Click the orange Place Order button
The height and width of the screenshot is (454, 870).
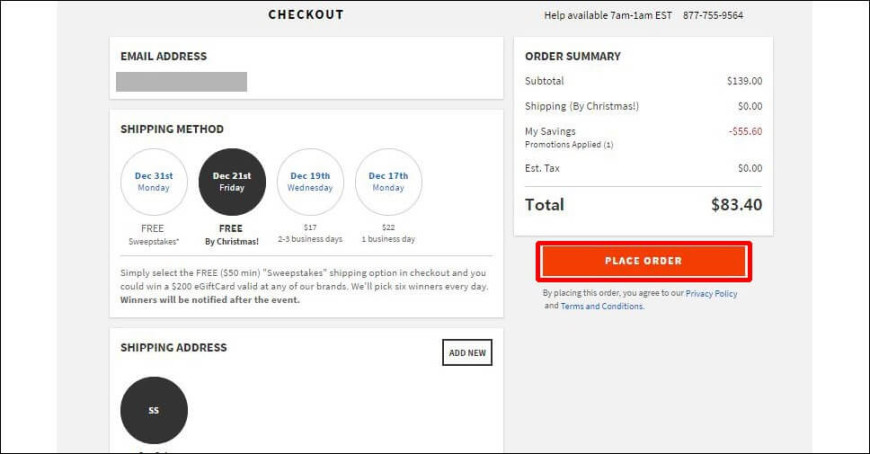[644, 261]
